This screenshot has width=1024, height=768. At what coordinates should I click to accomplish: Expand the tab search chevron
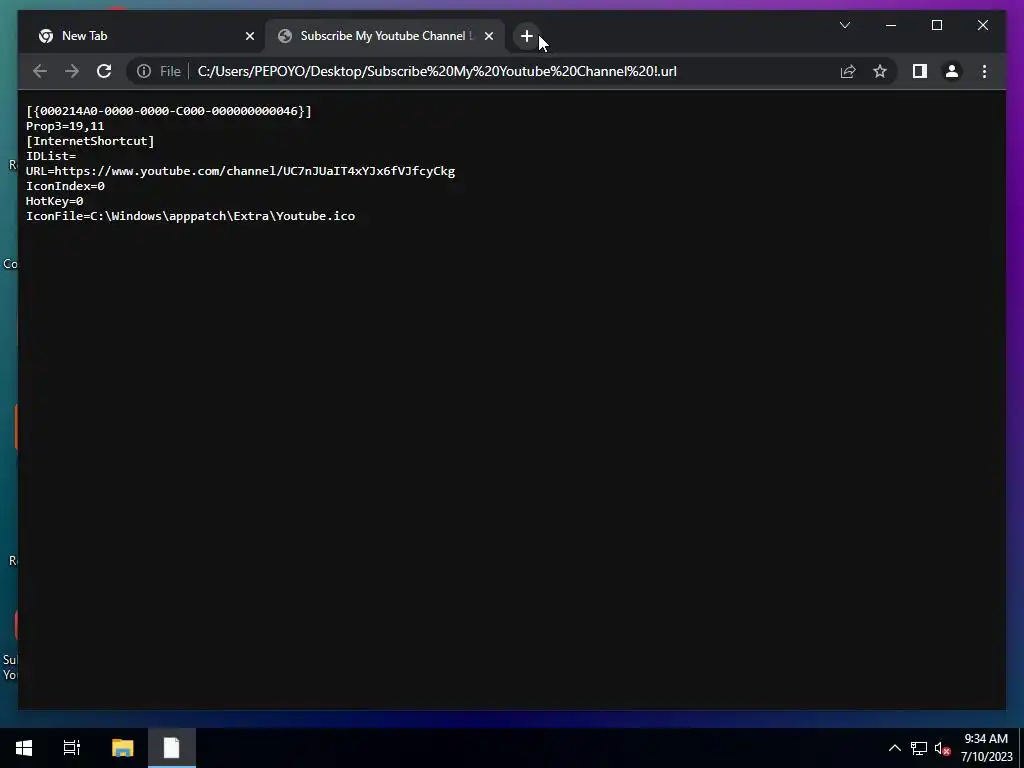844,25
